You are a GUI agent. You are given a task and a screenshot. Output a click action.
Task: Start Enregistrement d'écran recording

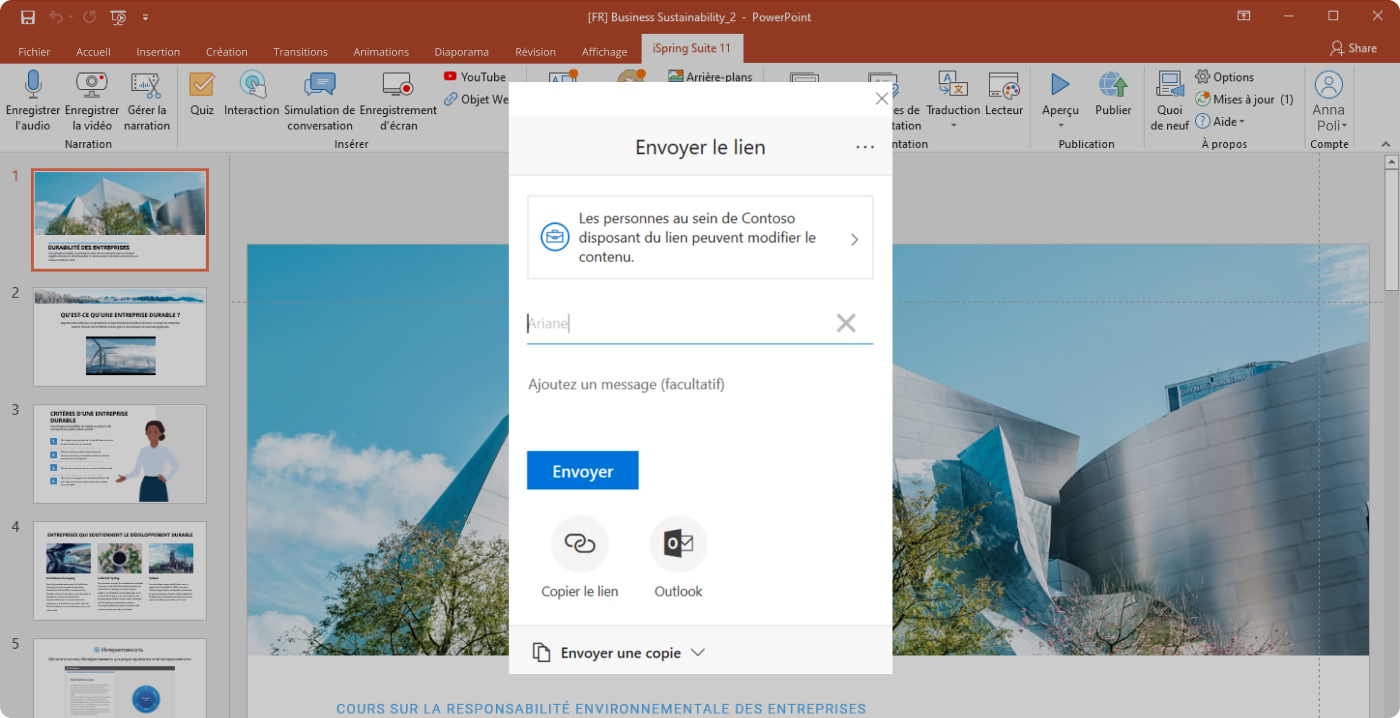(398, 86)
